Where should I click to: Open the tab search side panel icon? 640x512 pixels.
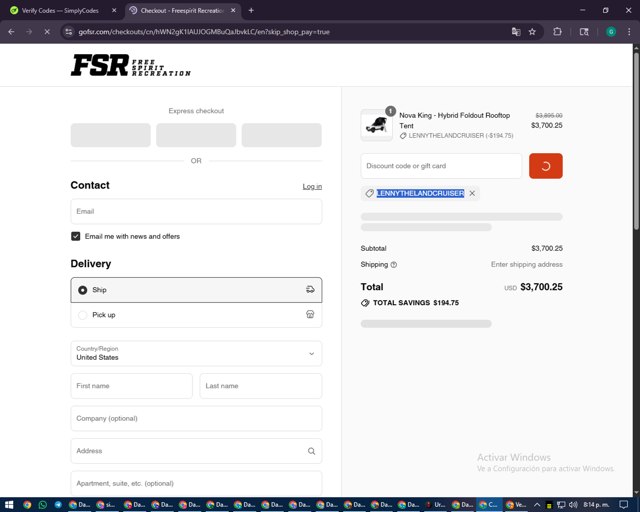(x=584, y=32)
